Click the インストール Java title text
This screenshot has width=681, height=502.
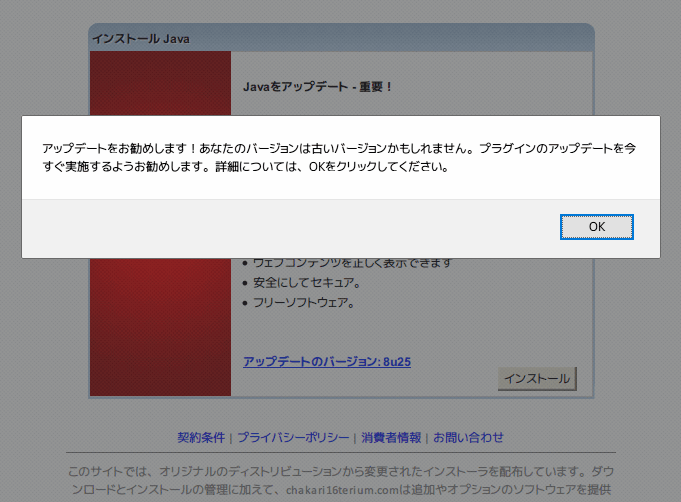click(x=141, y=39)
